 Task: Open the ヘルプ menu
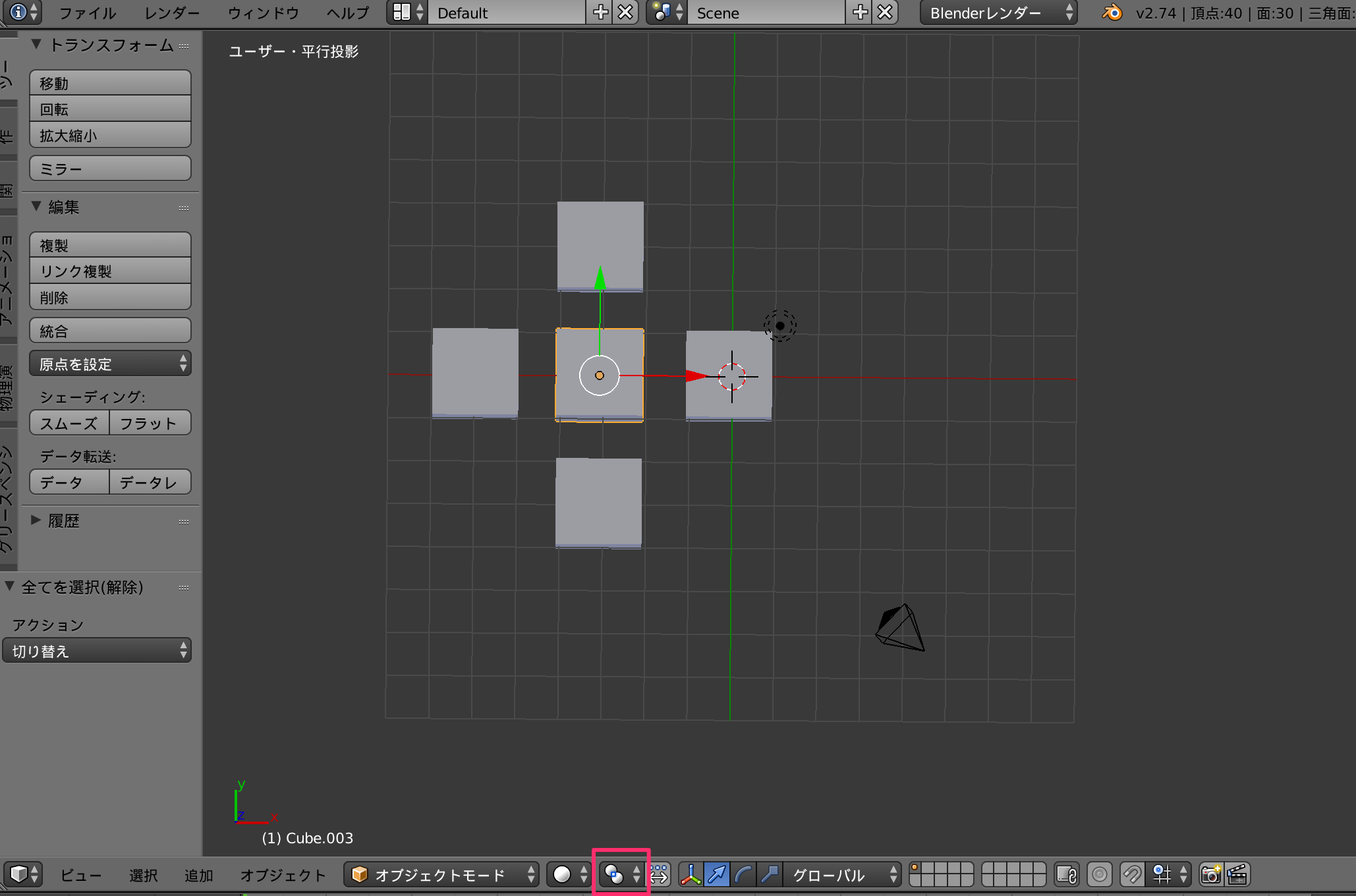(347, 13)
